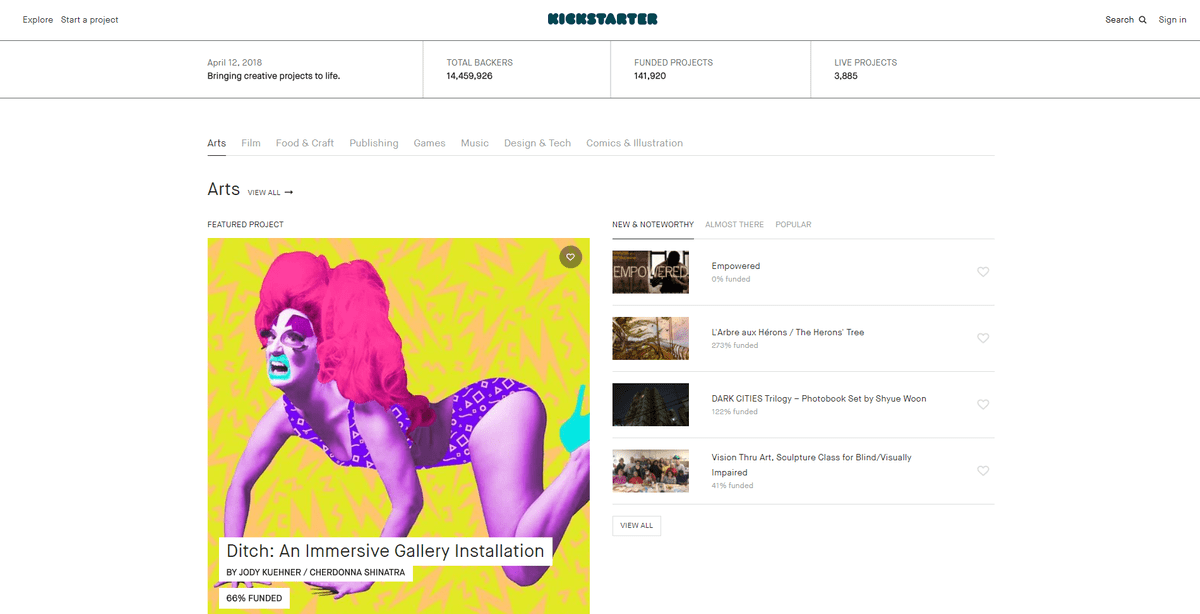Toggle the heart on featured Ditch project
Screen dimensions: 1200x614
pyautogui.click(x=570, y=257)
